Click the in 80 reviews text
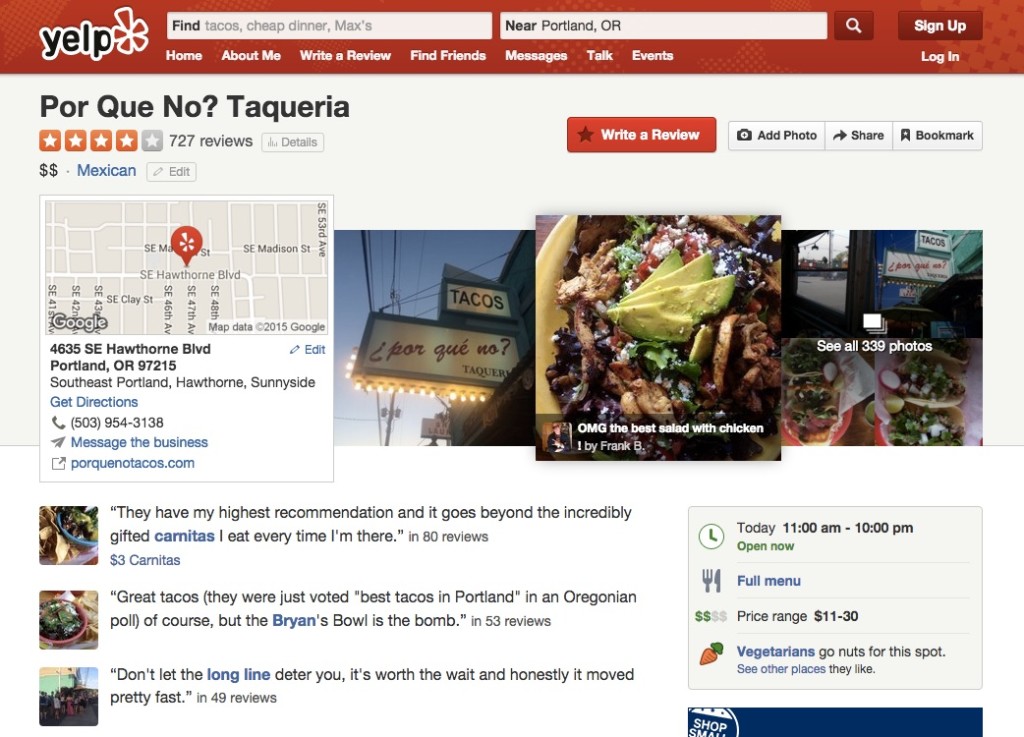1024x737 pixels. point(448,537)
